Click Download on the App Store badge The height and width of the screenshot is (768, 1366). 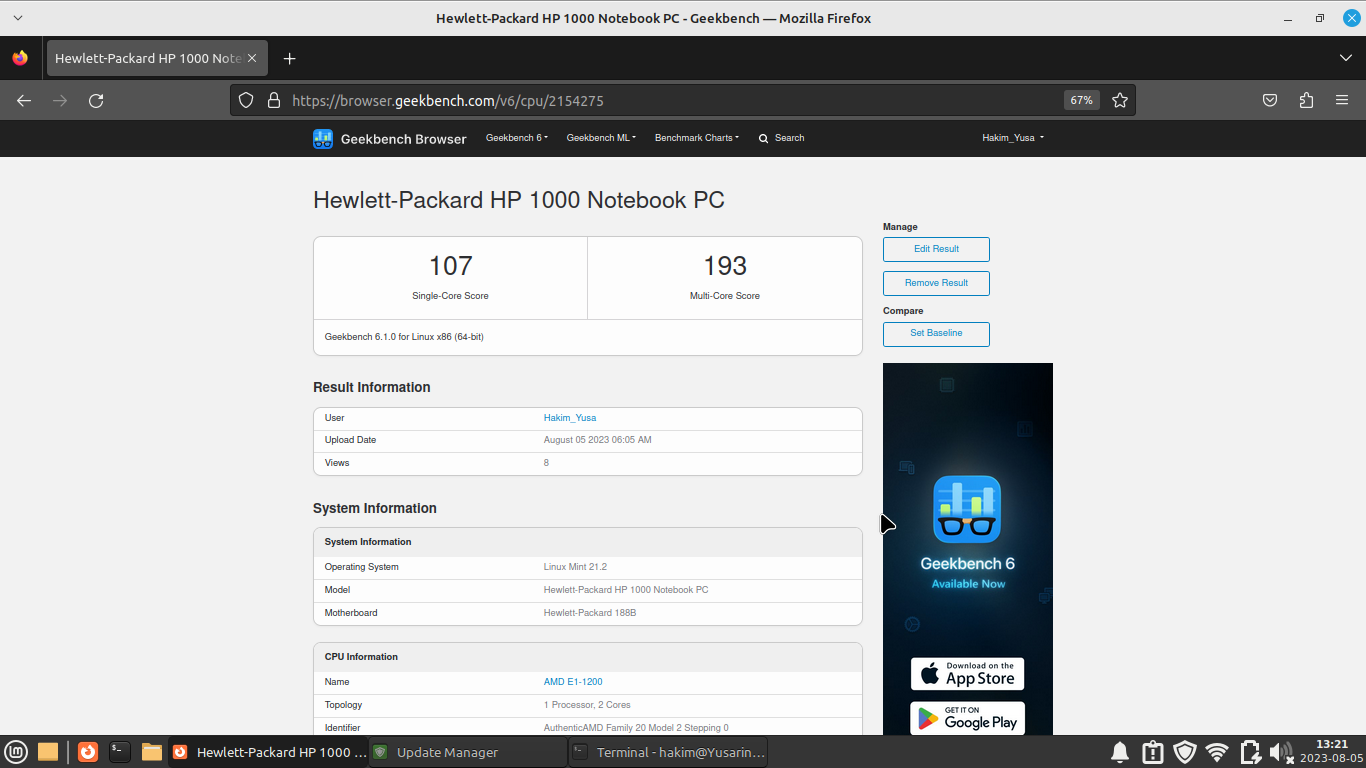[x=967, y=673]
